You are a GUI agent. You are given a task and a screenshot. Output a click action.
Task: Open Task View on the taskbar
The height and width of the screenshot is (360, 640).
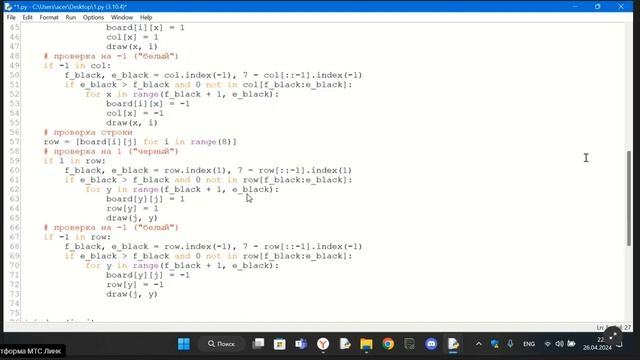click(258, 344)
